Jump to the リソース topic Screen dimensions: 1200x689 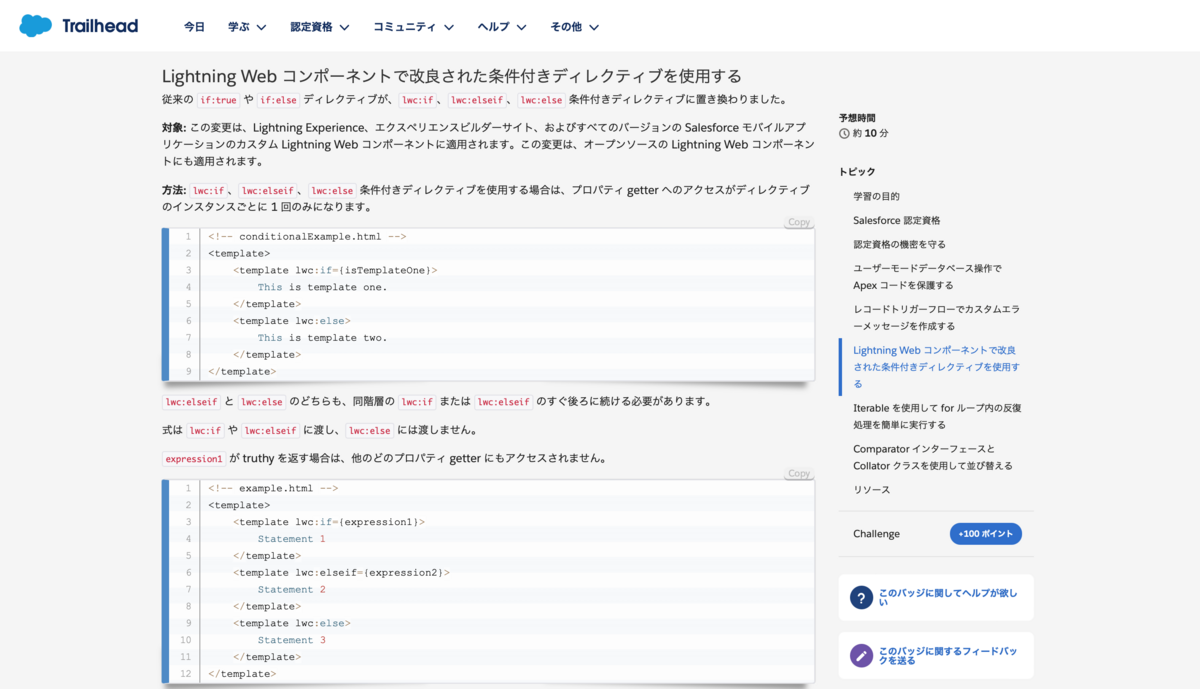coord(871,490)
